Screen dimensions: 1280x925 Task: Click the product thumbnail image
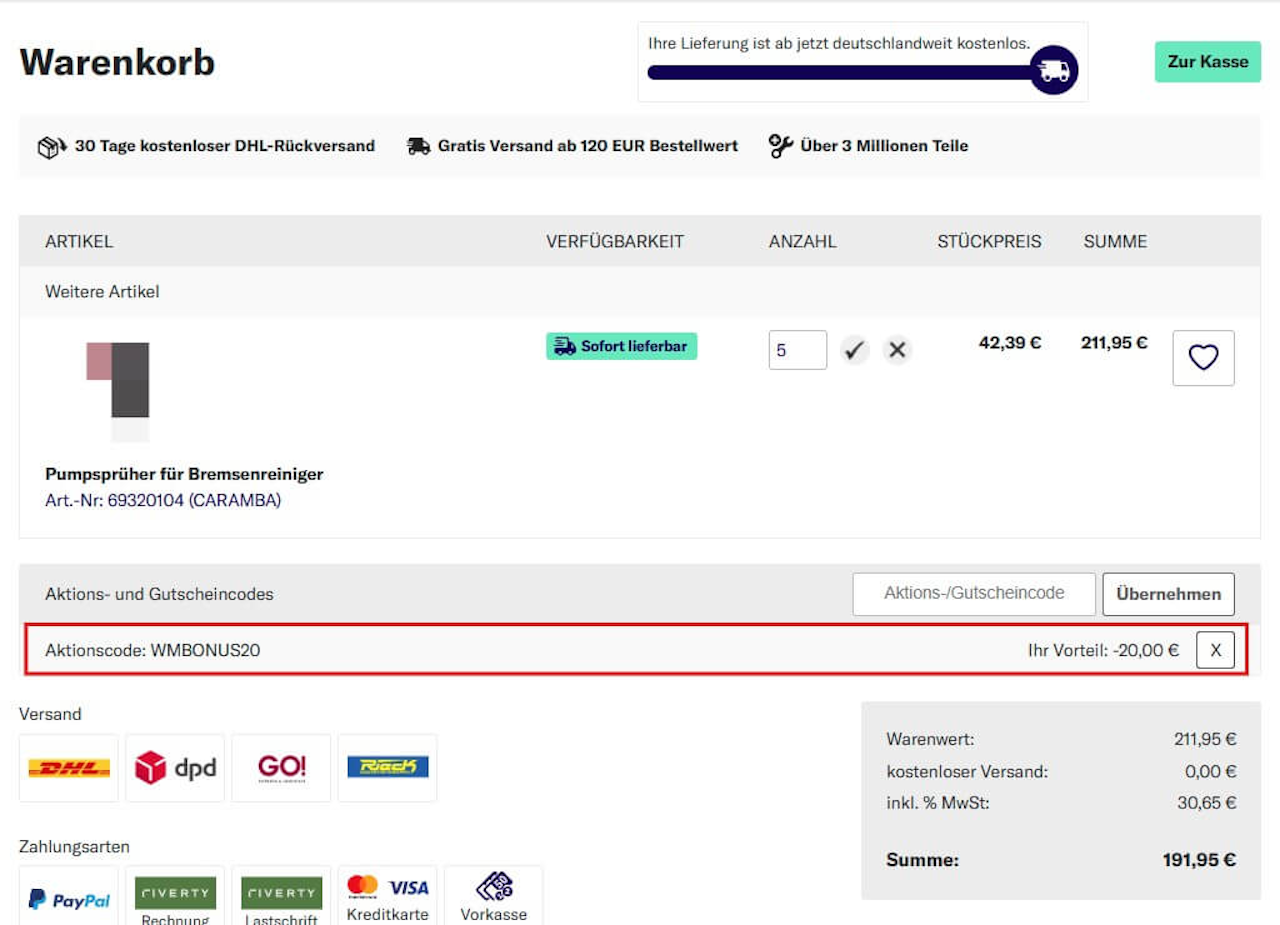(118, 390)
